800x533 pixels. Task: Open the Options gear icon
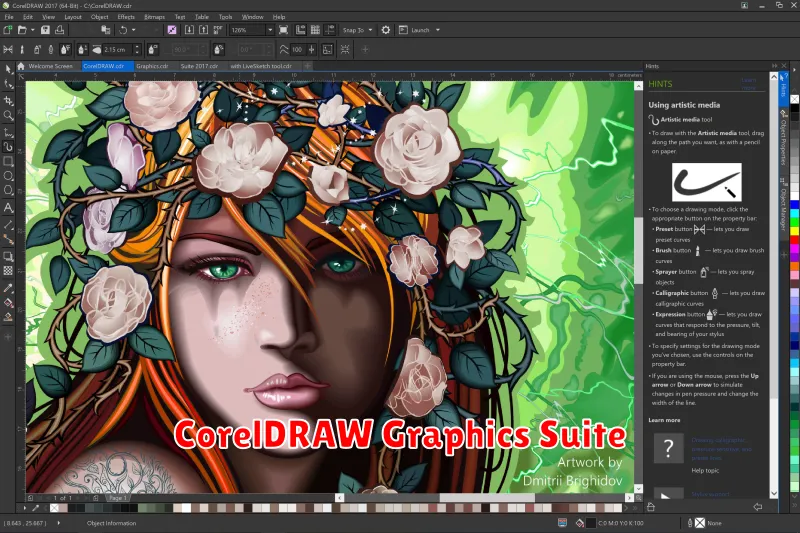386,30
